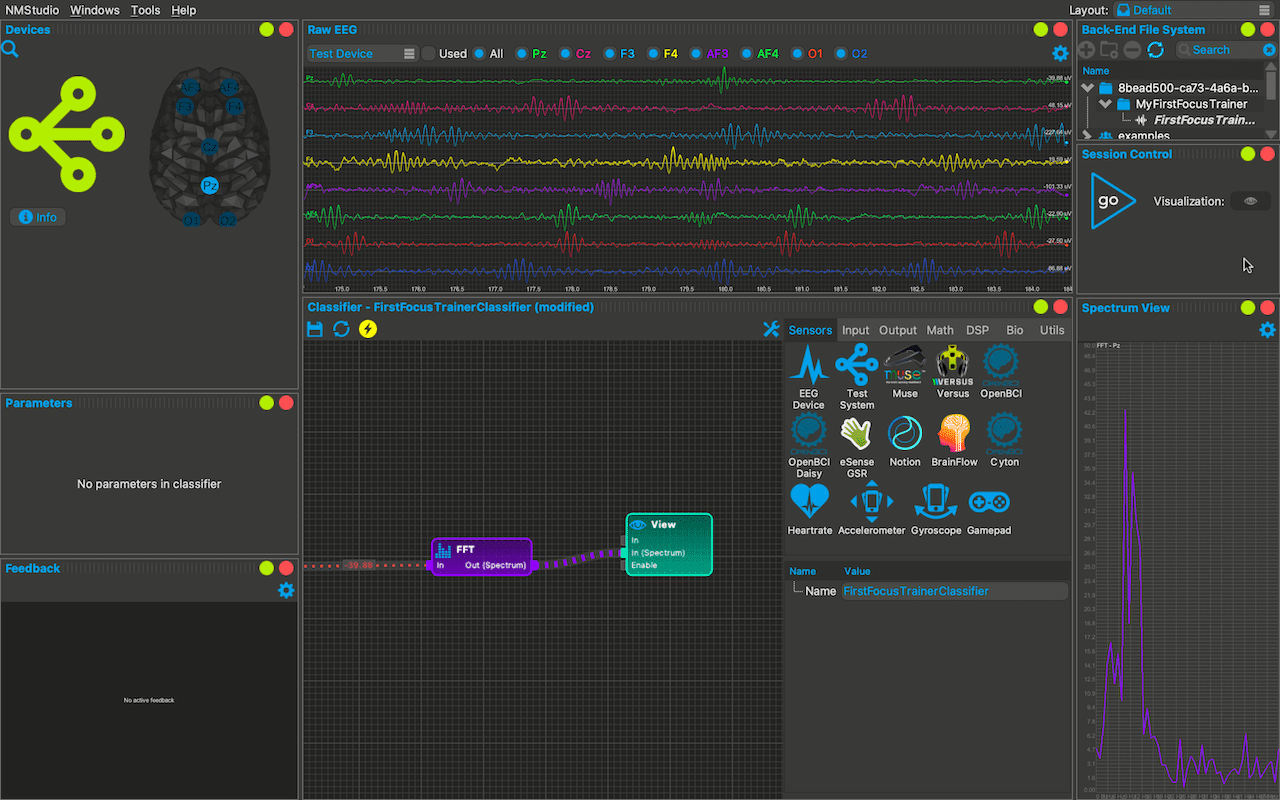Switch to the Utils node tab

(x=1052, y=330)
